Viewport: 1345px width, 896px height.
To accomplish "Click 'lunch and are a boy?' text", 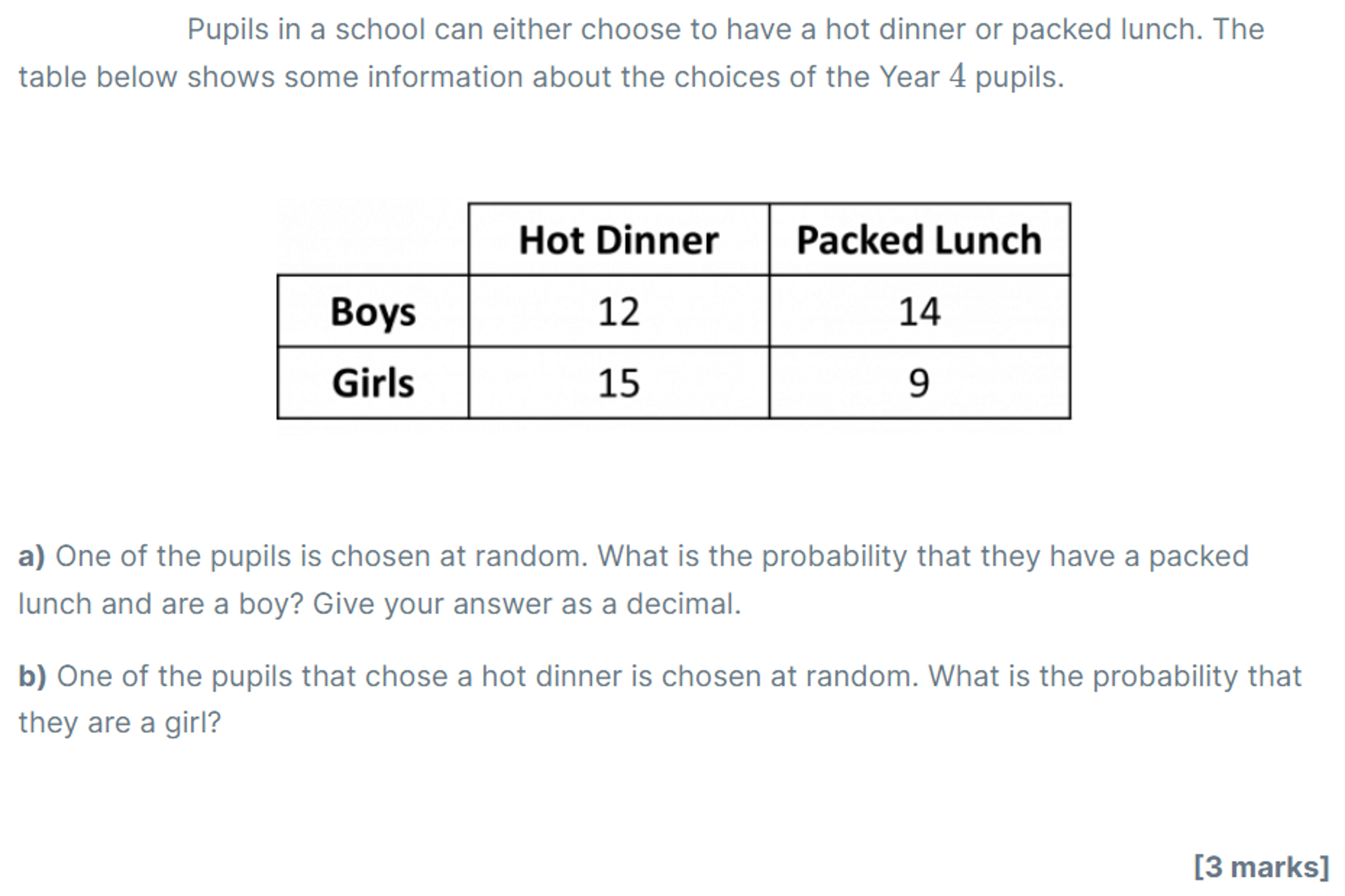I will point(161,604).
